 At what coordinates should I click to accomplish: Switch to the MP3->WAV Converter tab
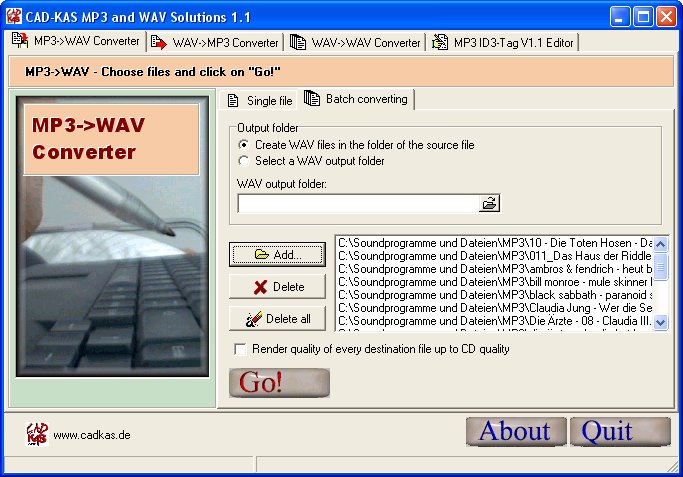75,41
